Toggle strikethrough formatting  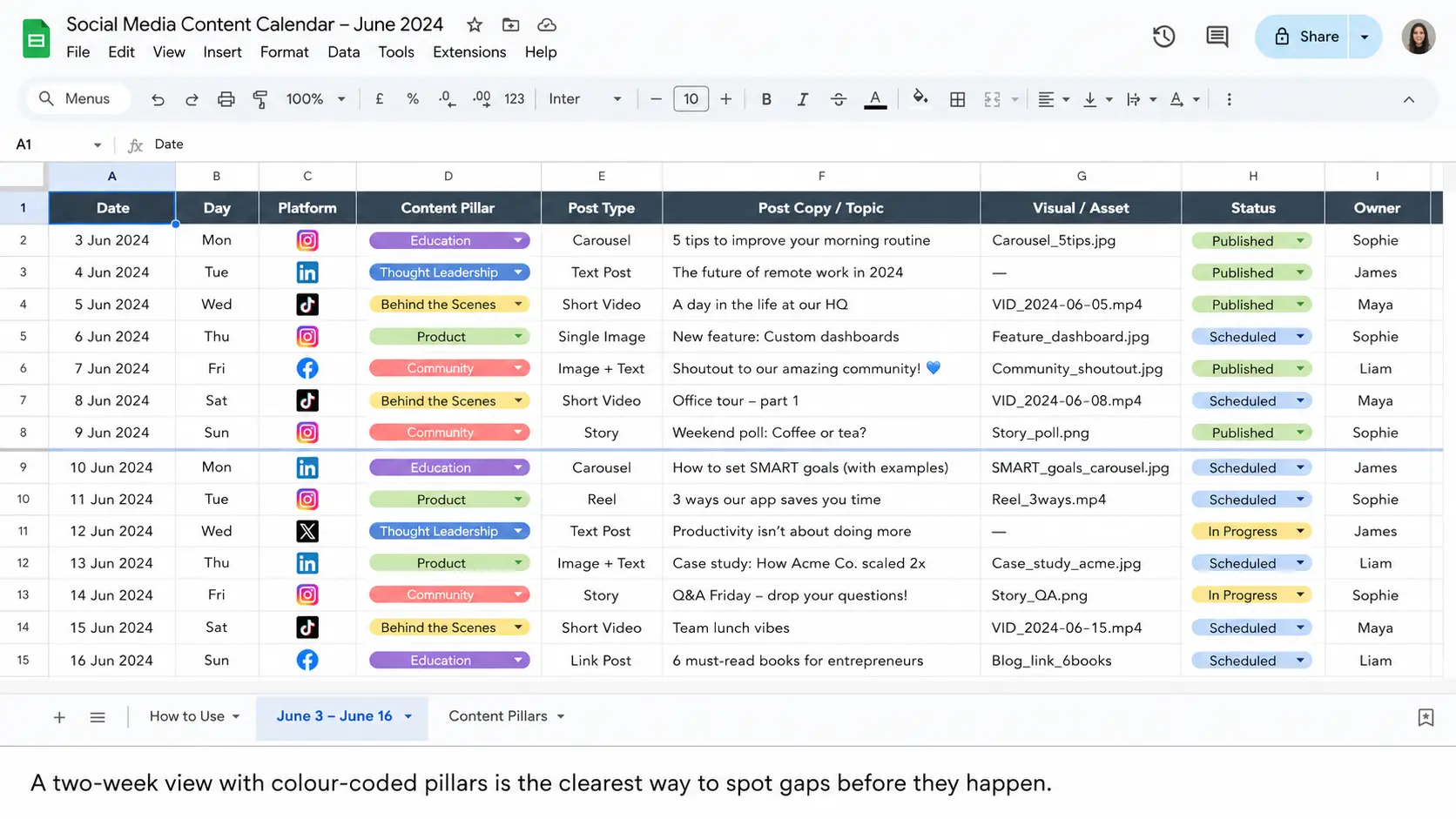tap(839, 99)
